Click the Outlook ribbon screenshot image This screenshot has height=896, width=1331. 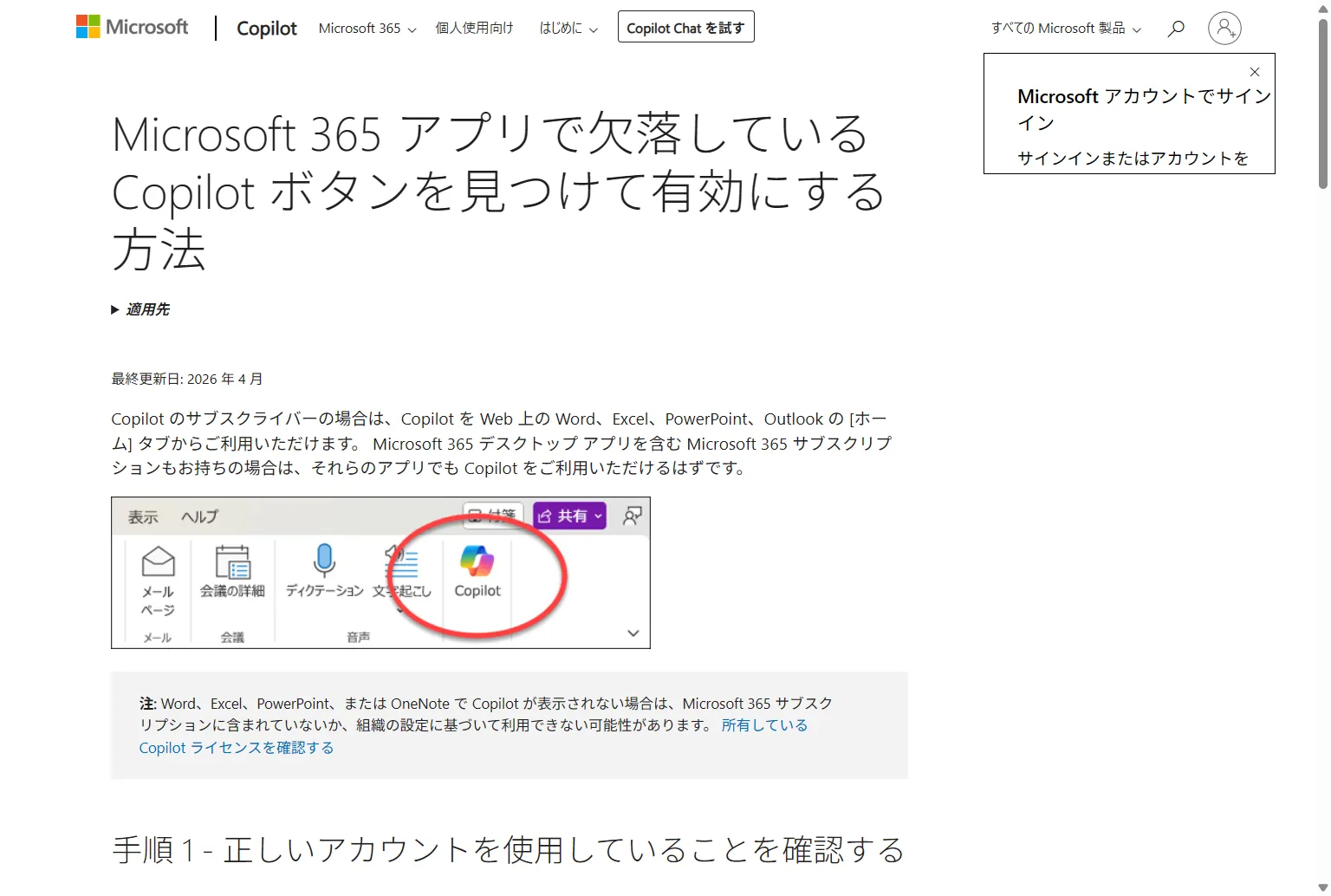(x=380, y=572)
